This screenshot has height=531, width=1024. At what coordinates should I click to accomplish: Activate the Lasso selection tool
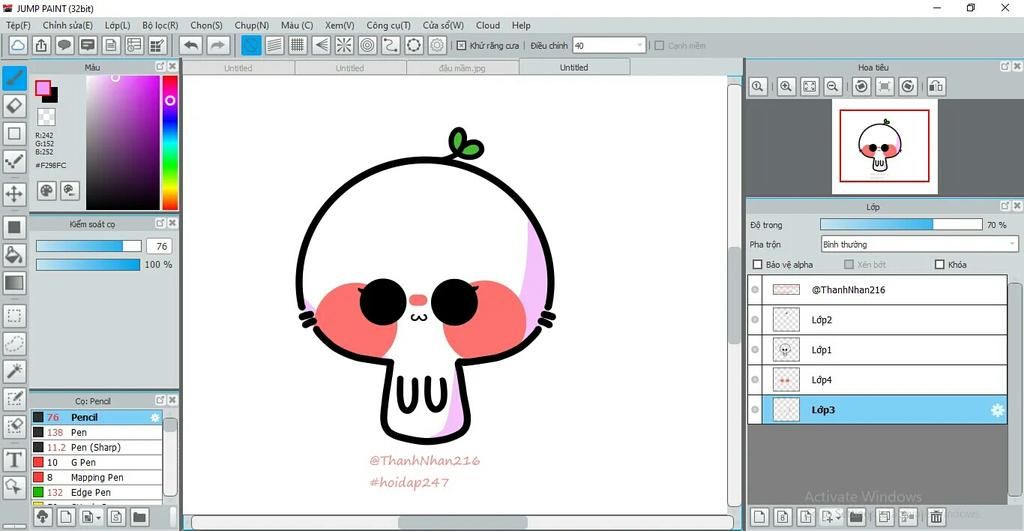coord(14,344)
